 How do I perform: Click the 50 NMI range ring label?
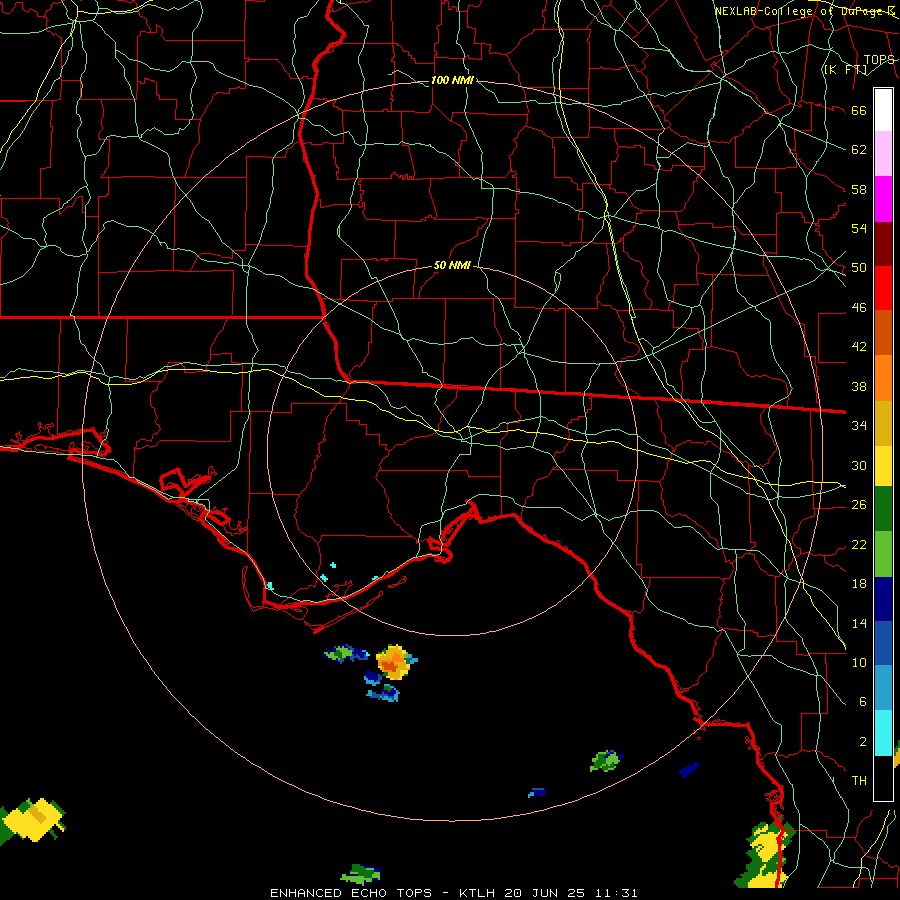452,265
